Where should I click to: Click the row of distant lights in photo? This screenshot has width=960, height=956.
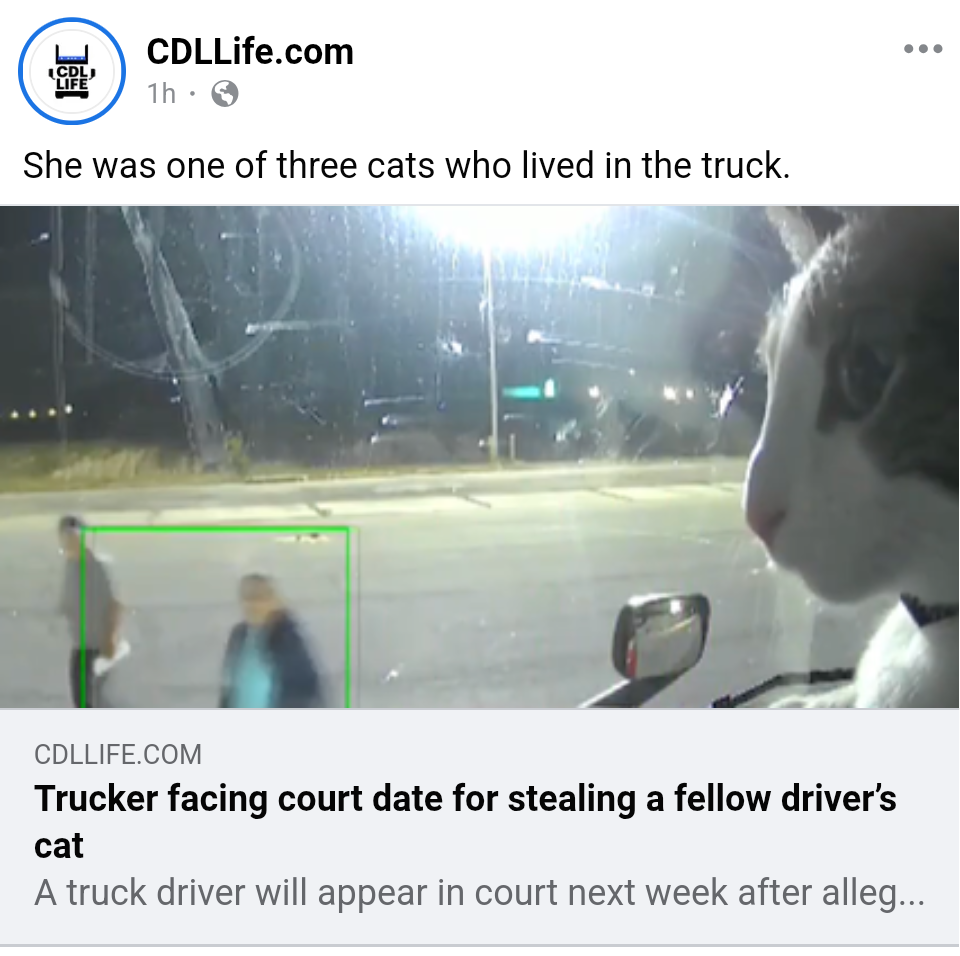point(42,412)
